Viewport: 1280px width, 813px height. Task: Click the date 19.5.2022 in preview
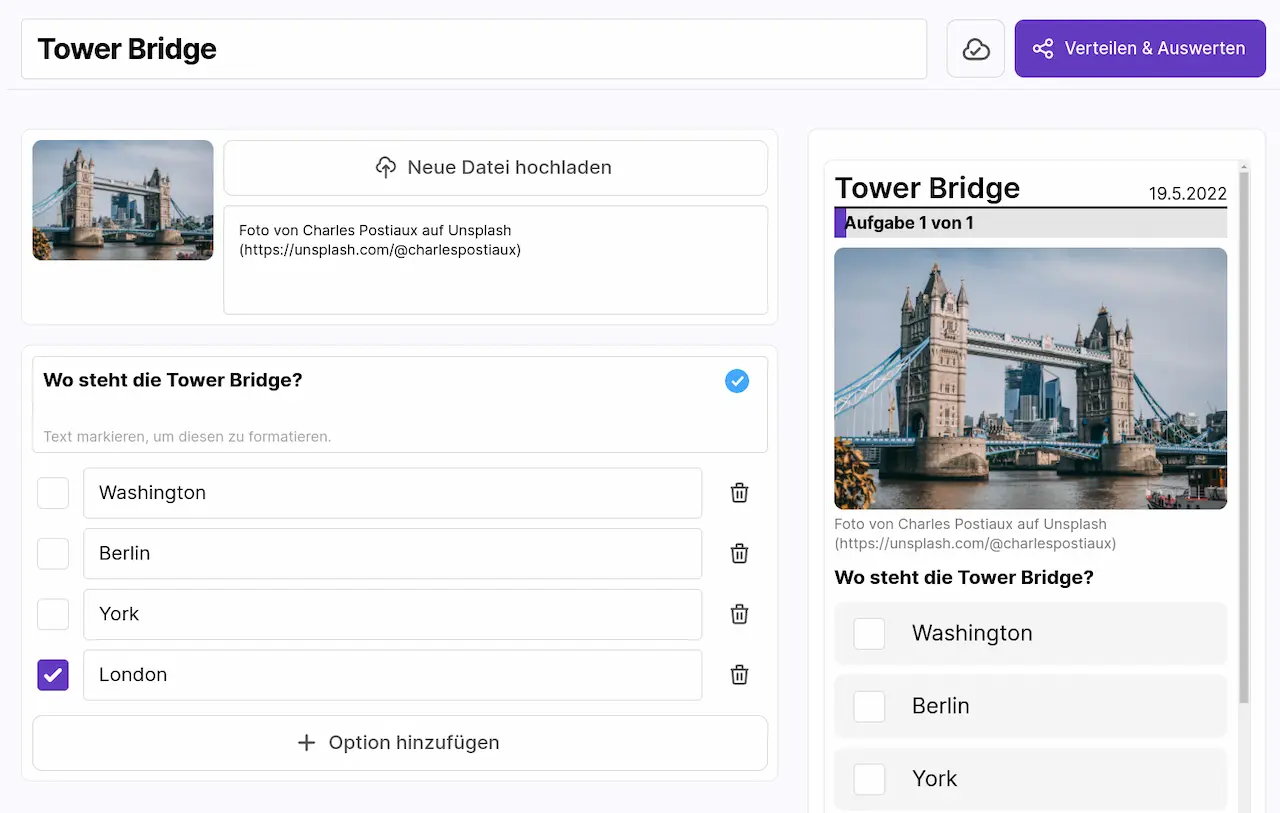point(1187,194)
